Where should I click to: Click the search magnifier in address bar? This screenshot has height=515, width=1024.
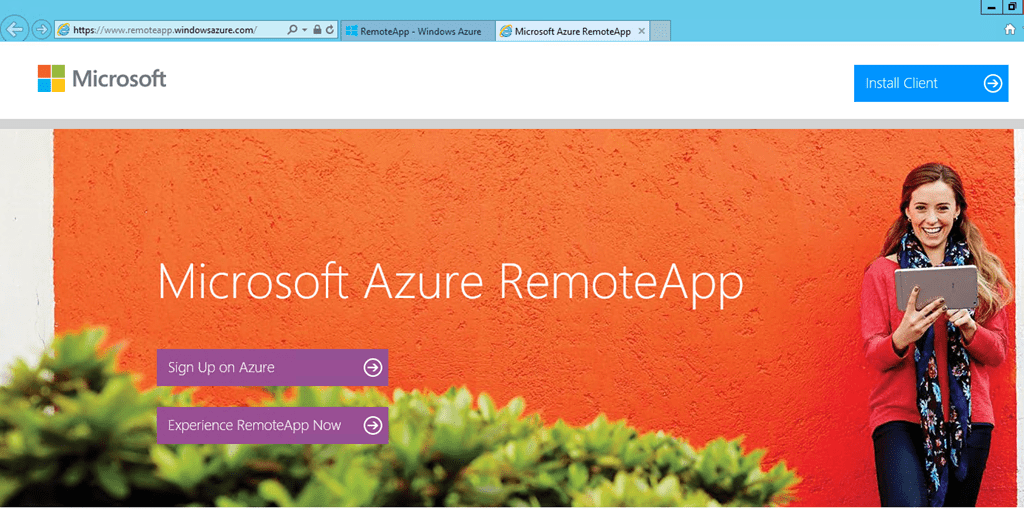(292, 29)
